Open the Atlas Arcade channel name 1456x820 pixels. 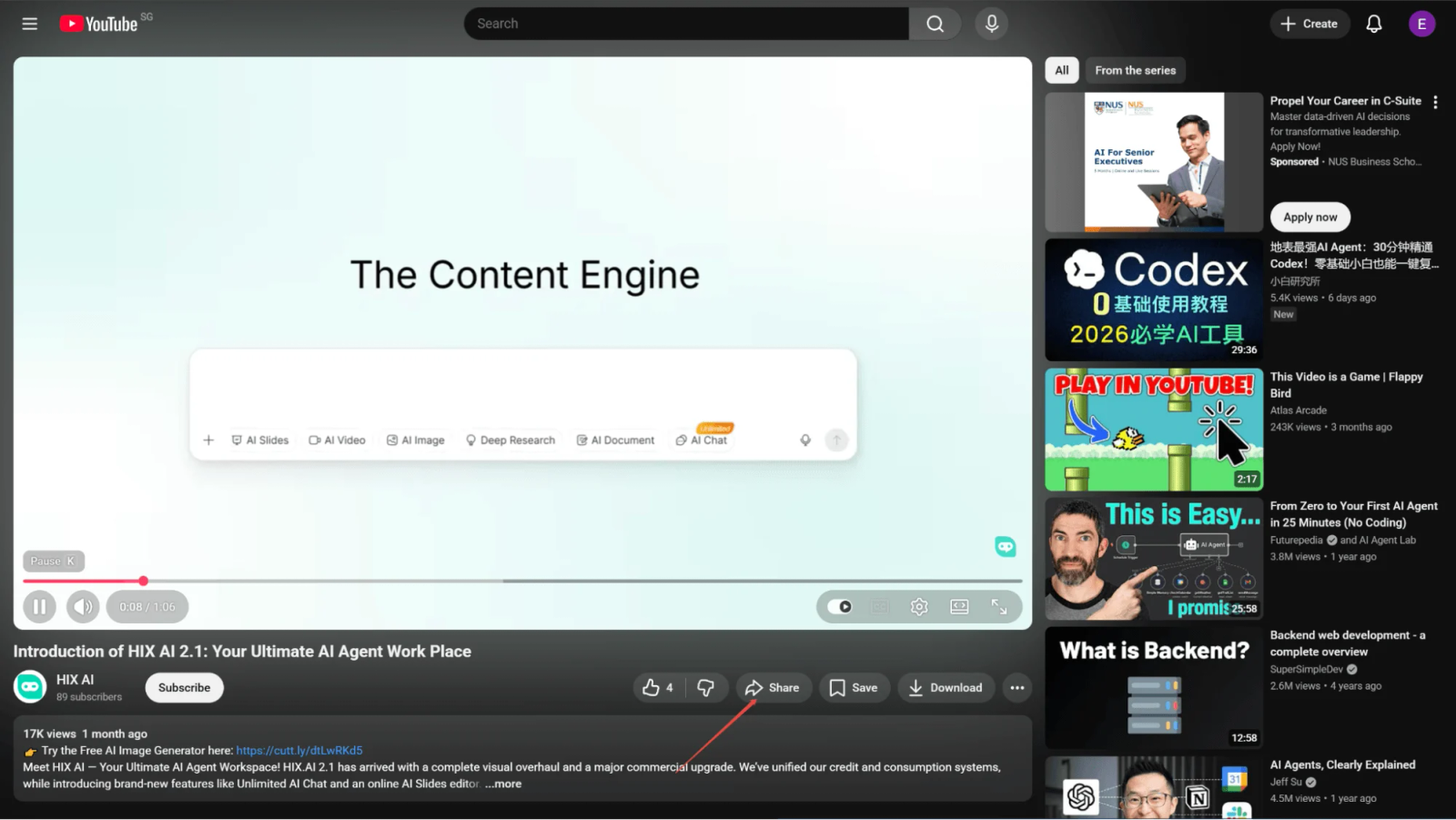point(1298,410)
